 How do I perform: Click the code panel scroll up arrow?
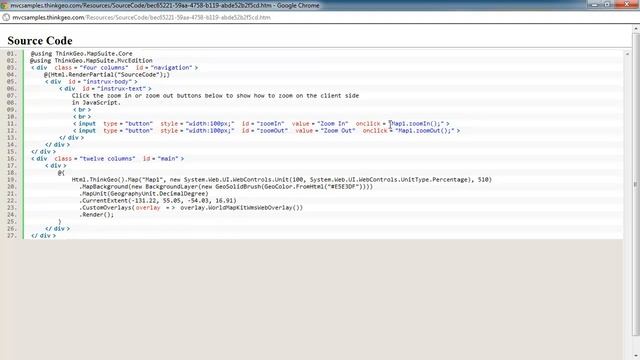tap(627, 54)
